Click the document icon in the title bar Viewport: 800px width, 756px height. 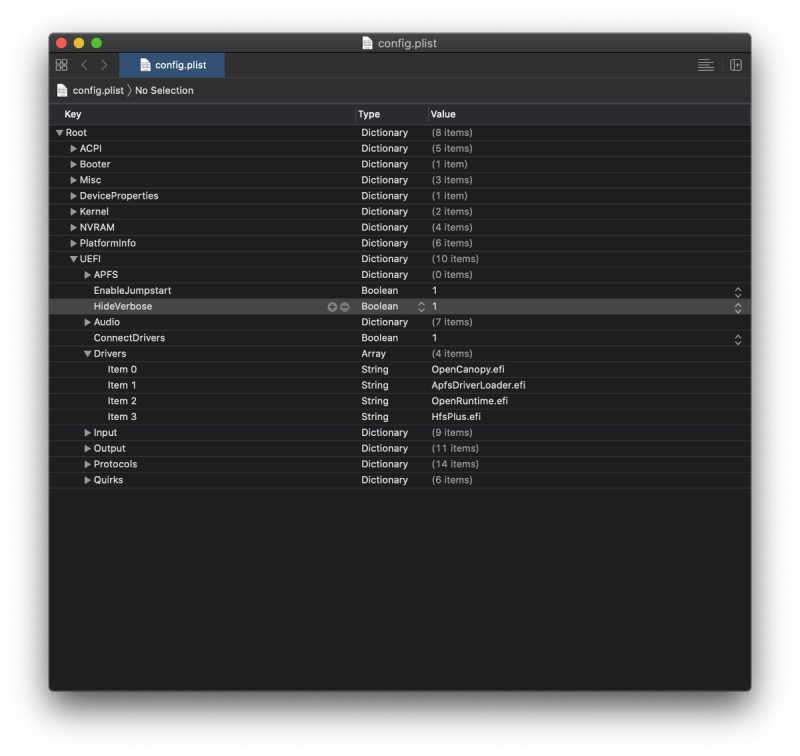pos(367,43)
